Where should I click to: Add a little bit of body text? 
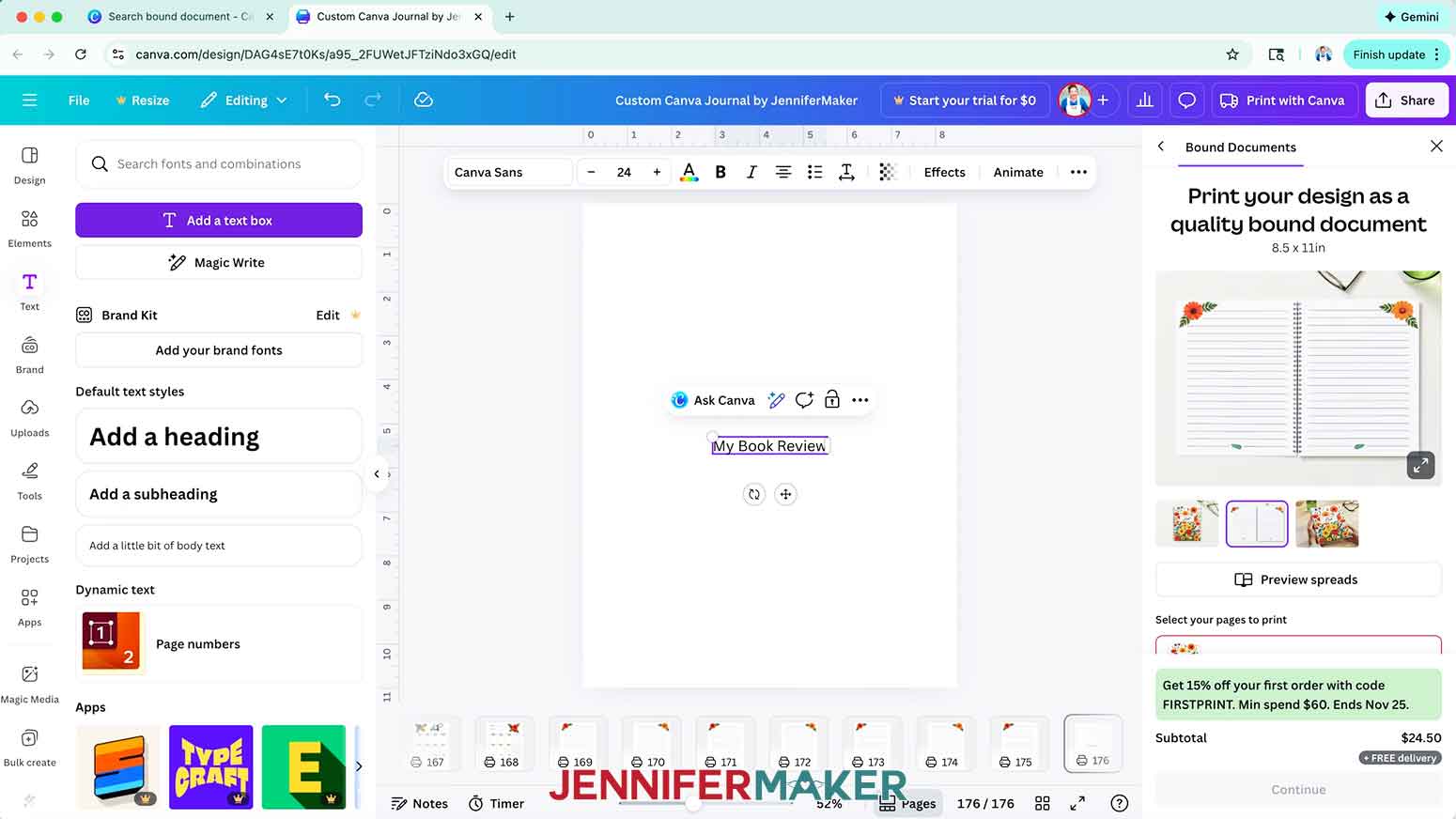[219, 546]
